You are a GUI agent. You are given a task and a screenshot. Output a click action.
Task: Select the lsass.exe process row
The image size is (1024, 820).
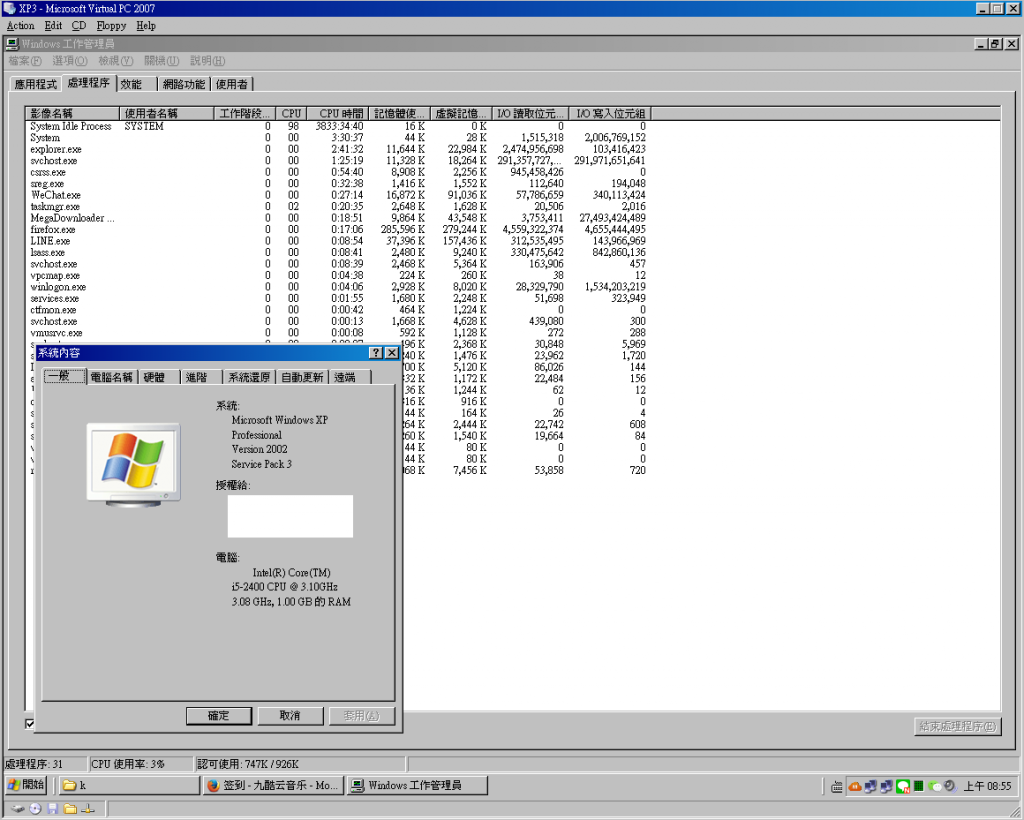pos(338,253)
